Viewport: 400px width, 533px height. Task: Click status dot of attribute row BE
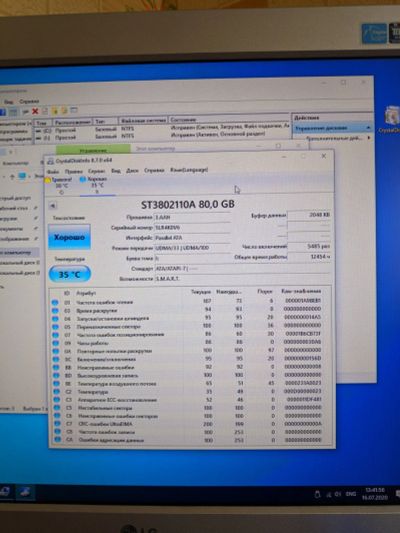tap(57, 383)
